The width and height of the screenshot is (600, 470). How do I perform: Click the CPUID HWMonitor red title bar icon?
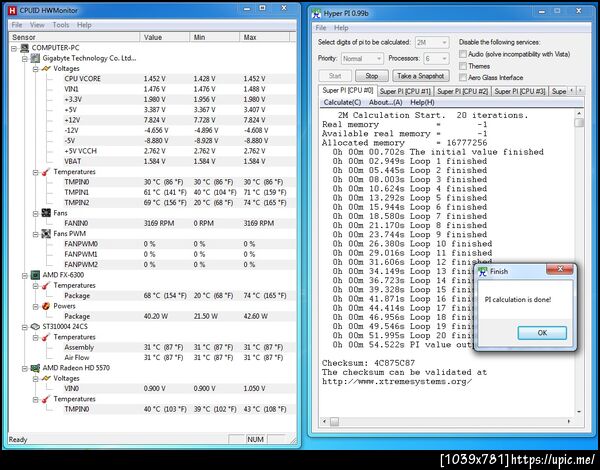coord(12,11)
